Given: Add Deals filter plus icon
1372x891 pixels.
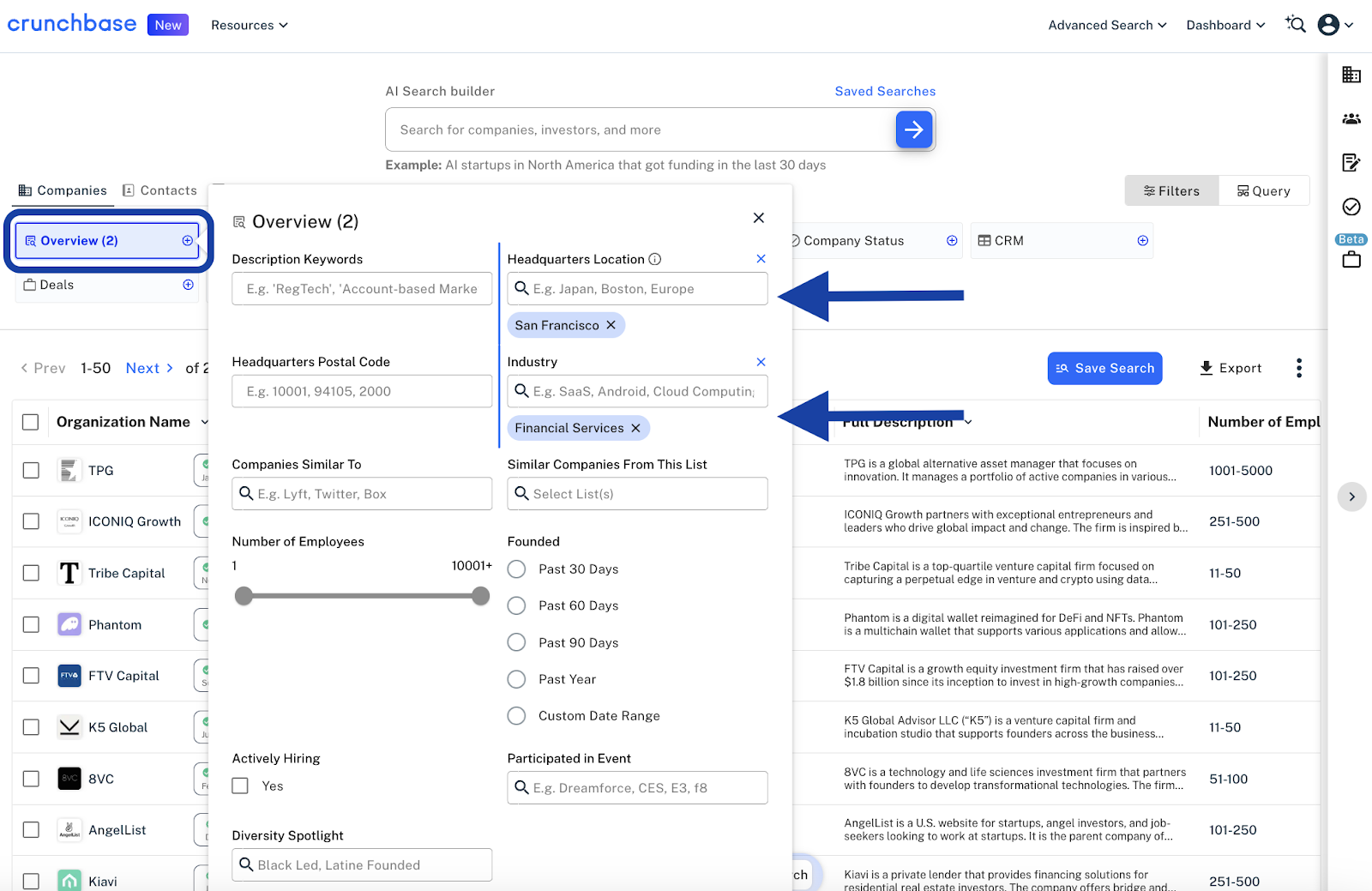Looking at the screenshot, I should tap(188, 285).
